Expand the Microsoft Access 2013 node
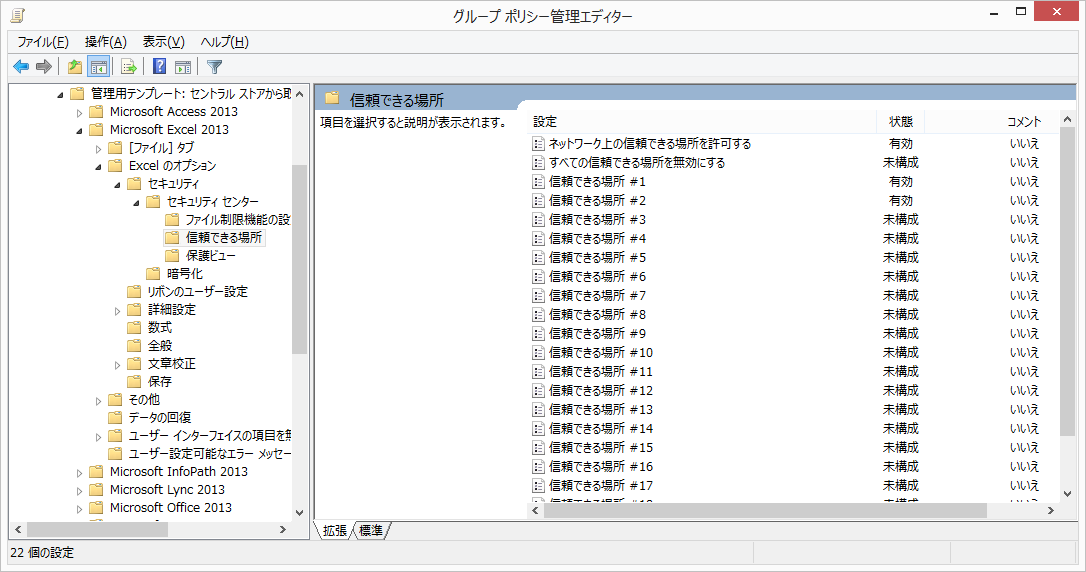The width and height of the screenshot is (1086, 572). [79, 112]
